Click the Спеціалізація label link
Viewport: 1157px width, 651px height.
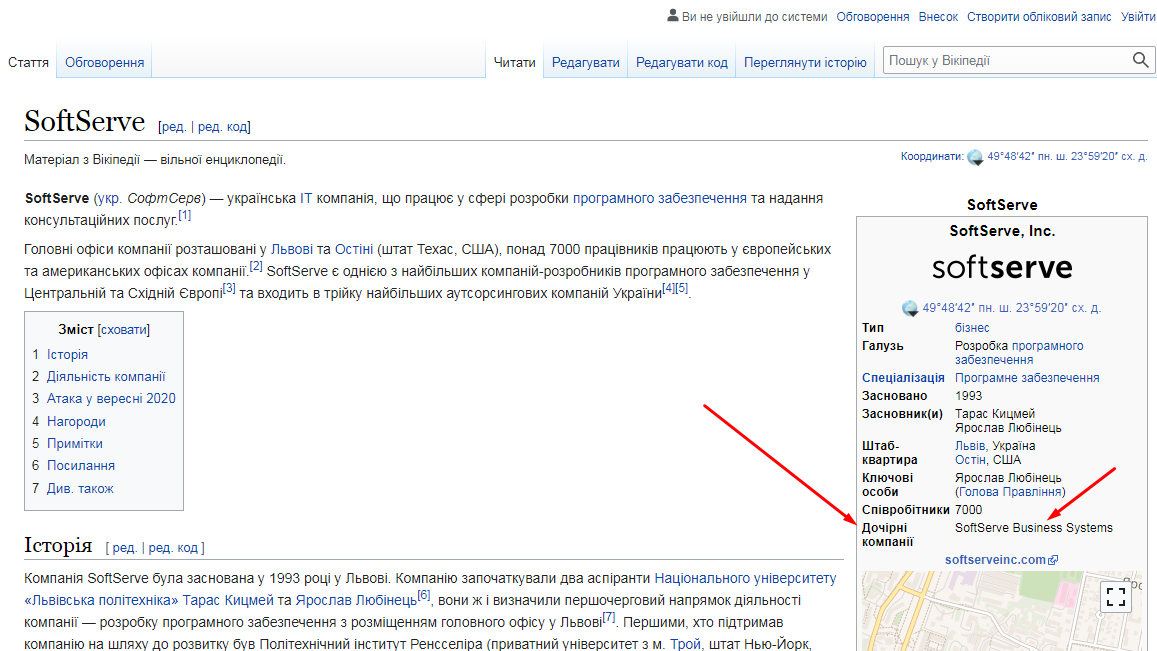tap(903, 379)
